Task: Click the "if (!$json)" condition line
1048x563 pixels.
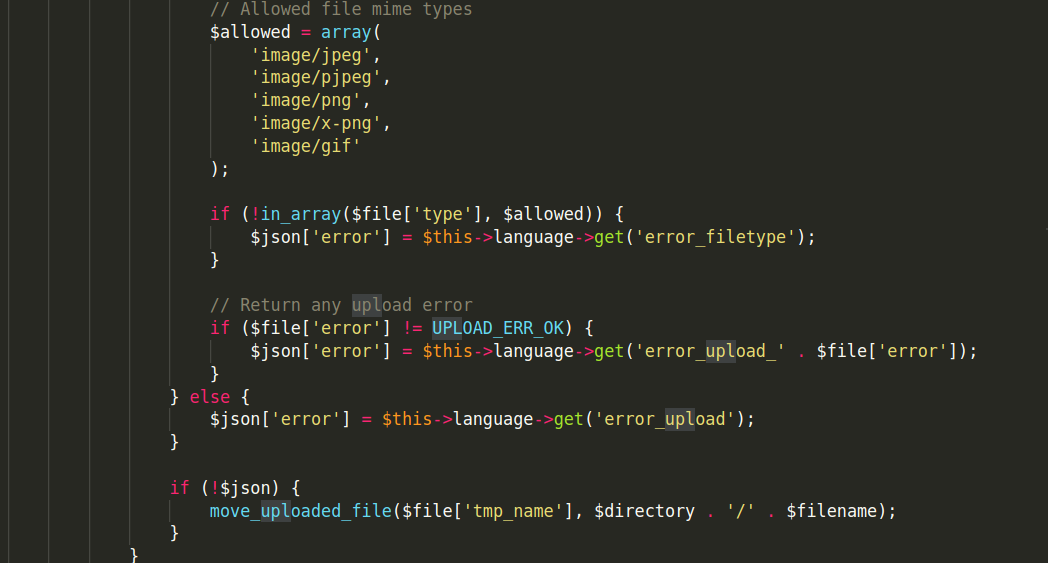Action: click(x=235, y=488)
